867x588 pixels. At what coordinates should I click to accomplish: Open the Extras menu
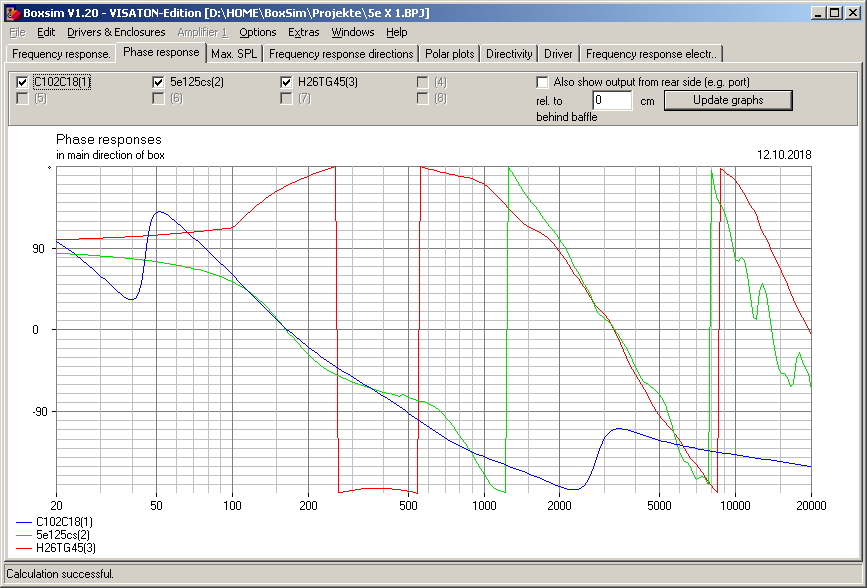[303, 32]
